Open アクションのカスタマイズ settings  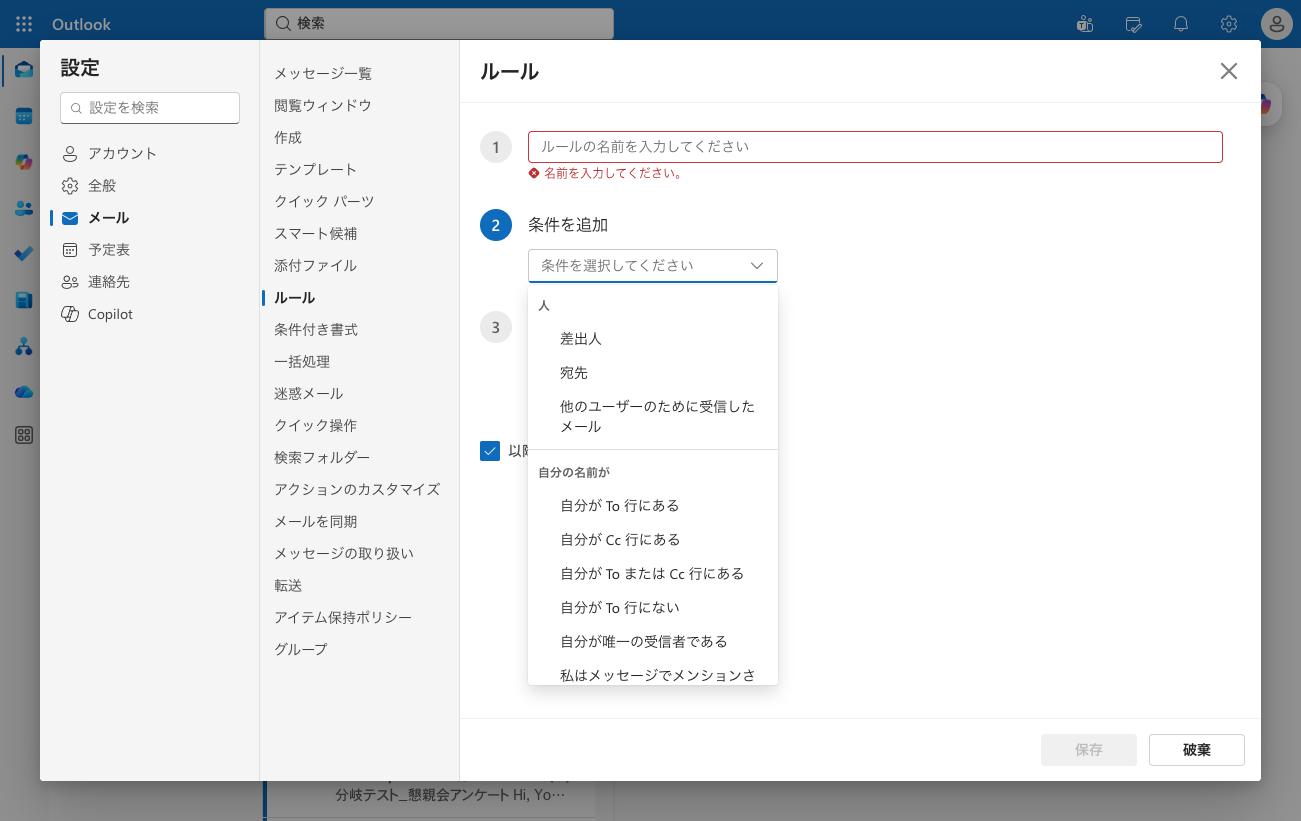(359, 489)
